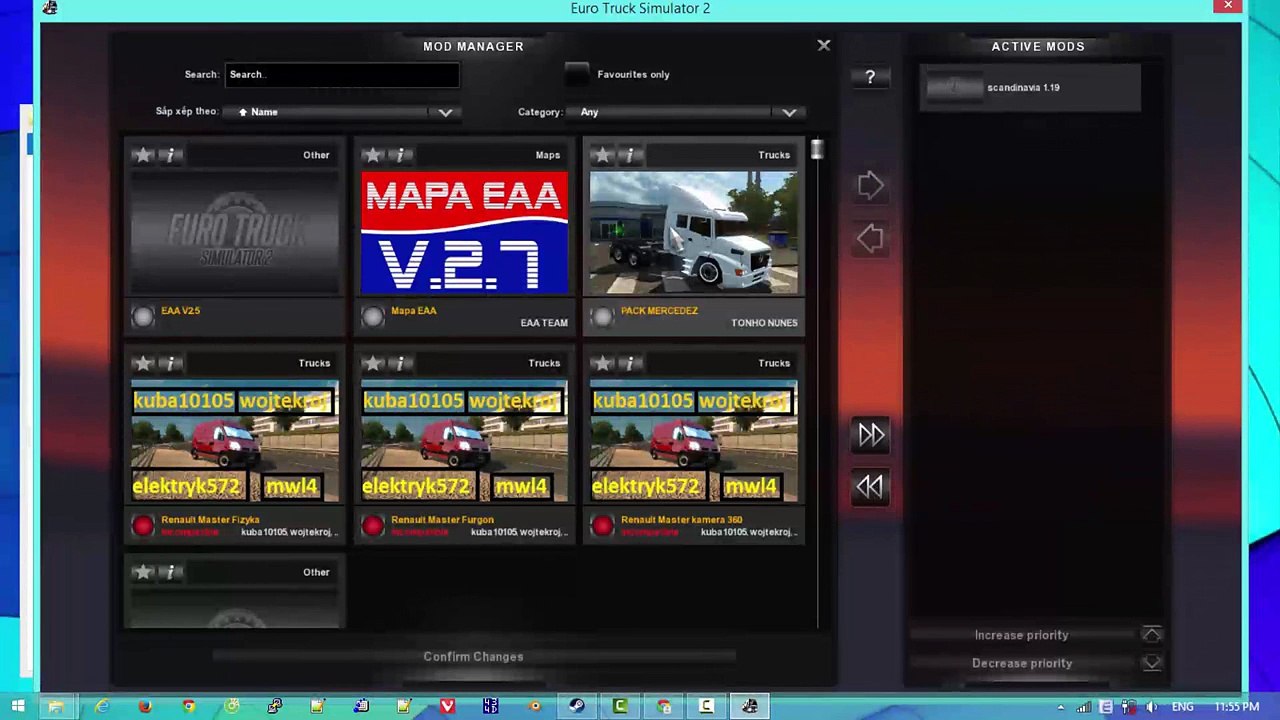This screenshot has width=1280, height=720.
Task: Show hidden tray icons arrow
Action: [x=1061, y=707]
